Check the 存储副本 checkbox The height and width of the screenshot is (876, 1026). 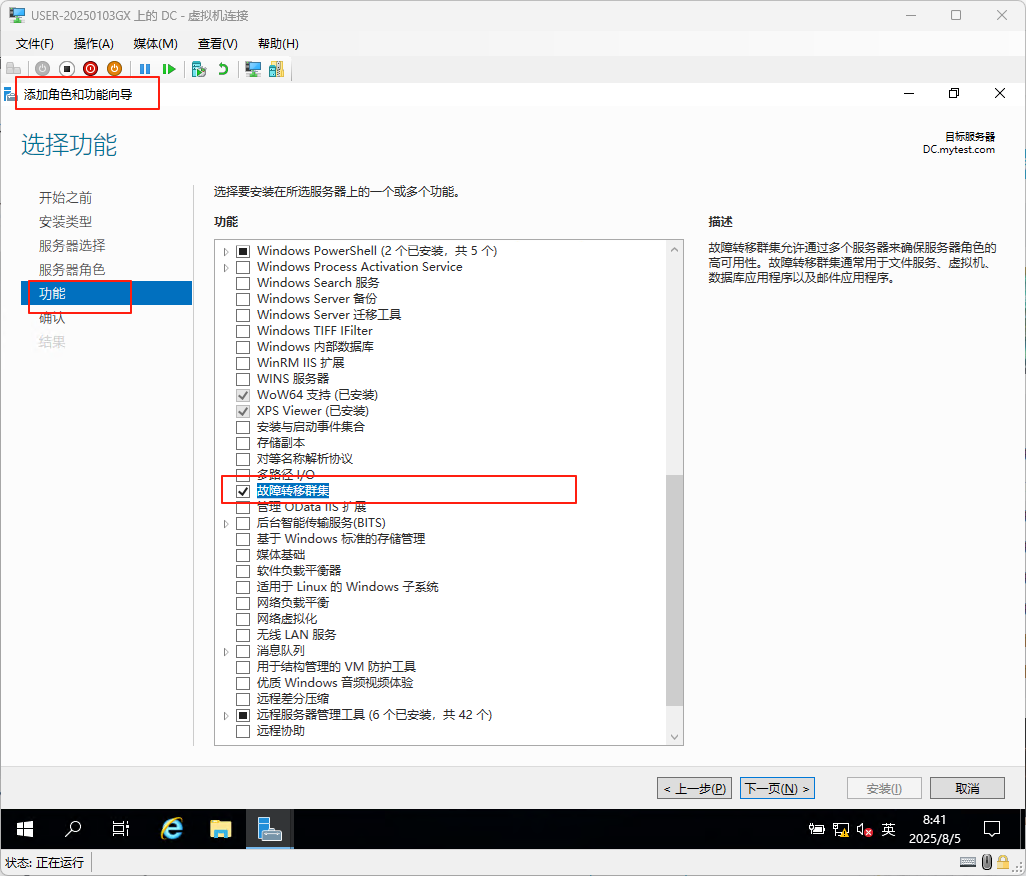(x=243, y=443)
